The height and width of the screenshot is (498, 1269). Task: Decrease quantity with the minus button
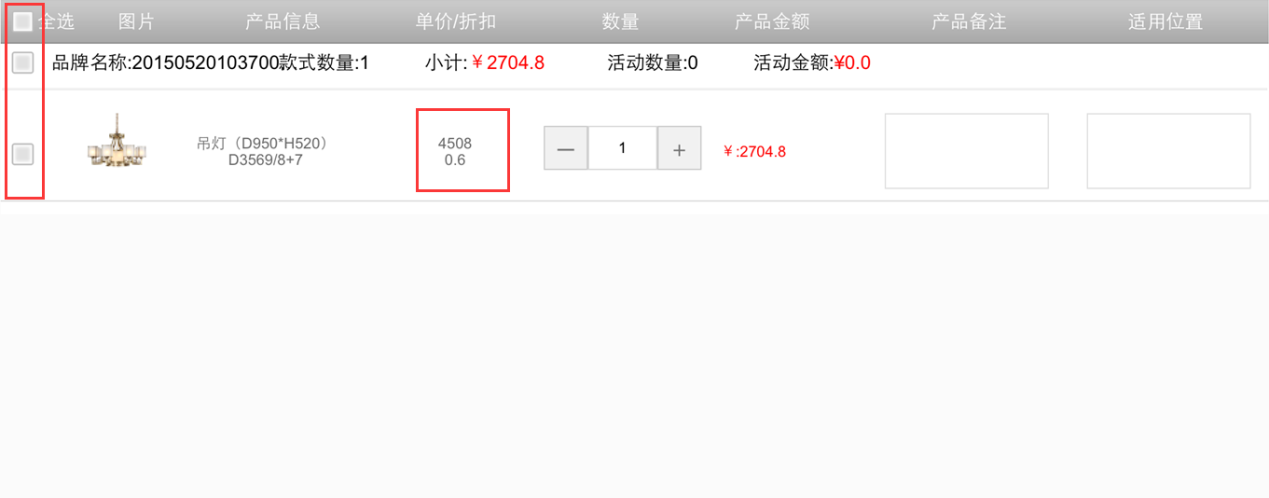(x=566, y=149)
